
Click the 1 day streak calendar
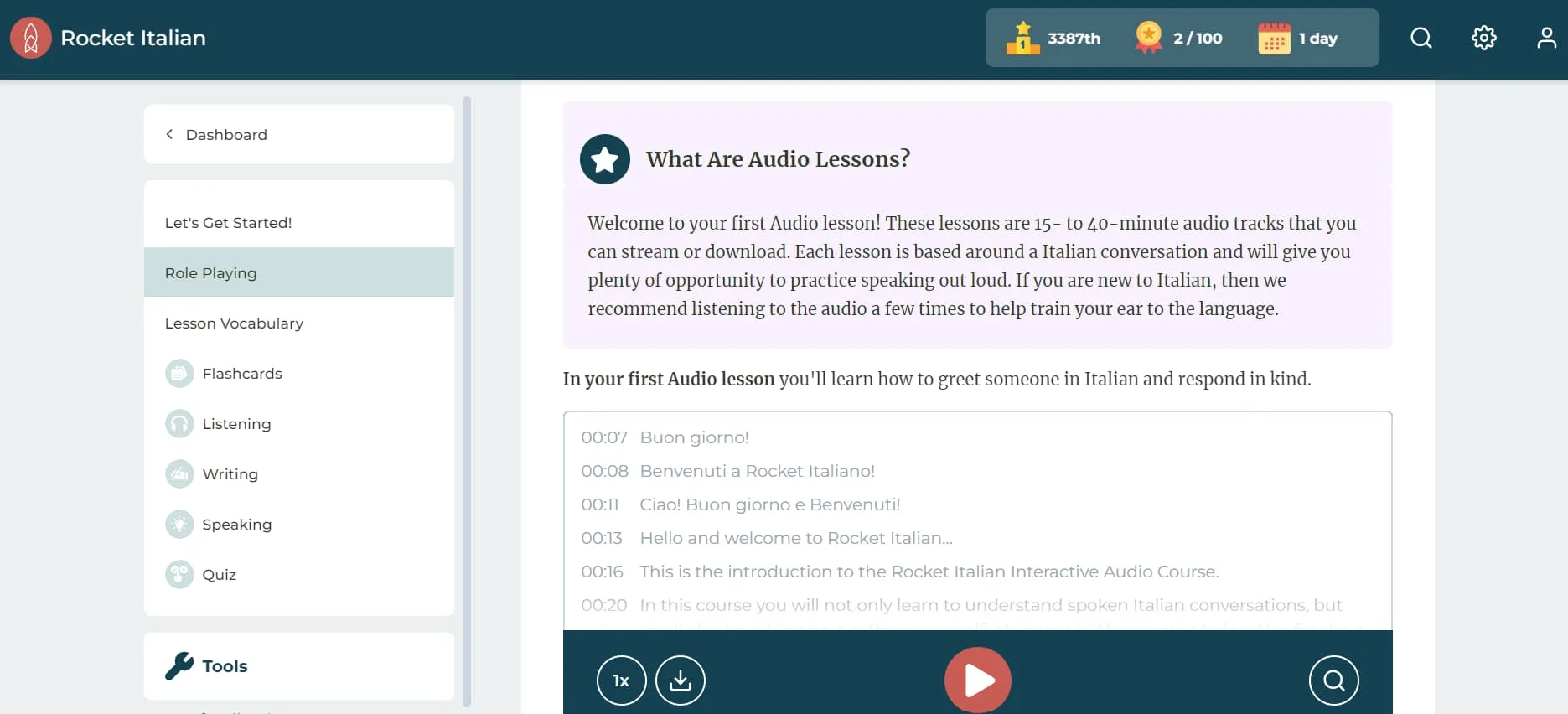pyautogui.click(x=1297, y=39)
